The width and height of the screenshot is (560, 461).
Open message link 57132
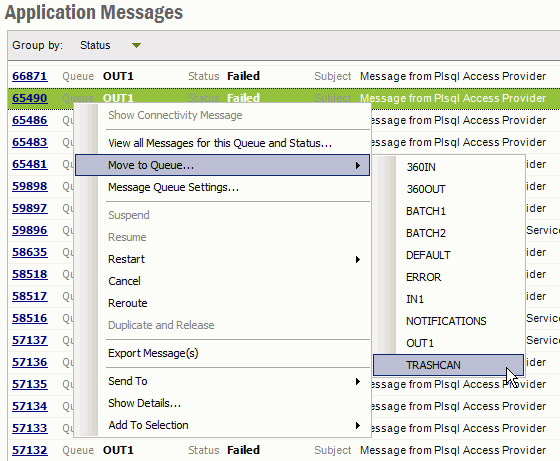[x=30, y=450]
